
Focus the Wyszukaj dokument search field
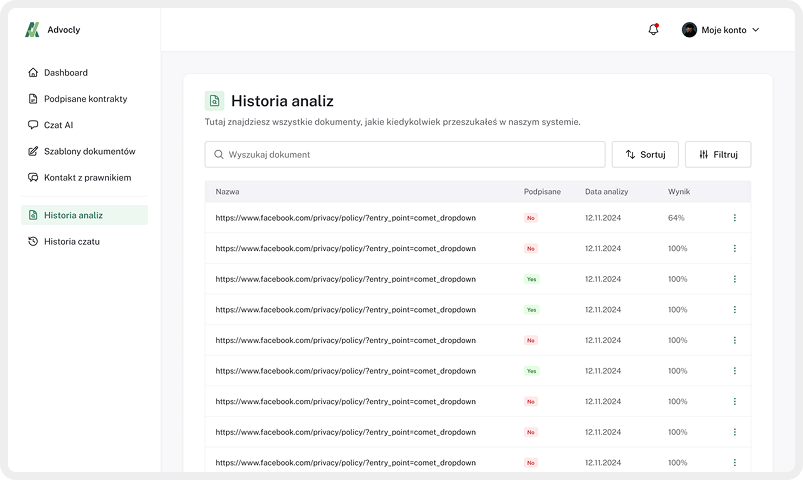pyautogui.click(x=405, y=155)
